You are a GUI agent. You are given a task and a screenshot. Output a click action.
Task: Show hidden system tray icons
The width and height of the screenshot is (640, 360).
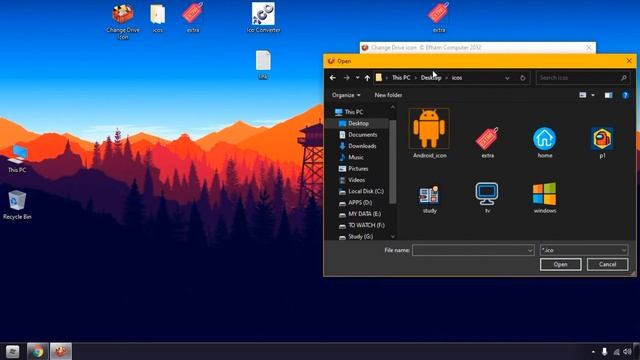[x=593, y=351]
